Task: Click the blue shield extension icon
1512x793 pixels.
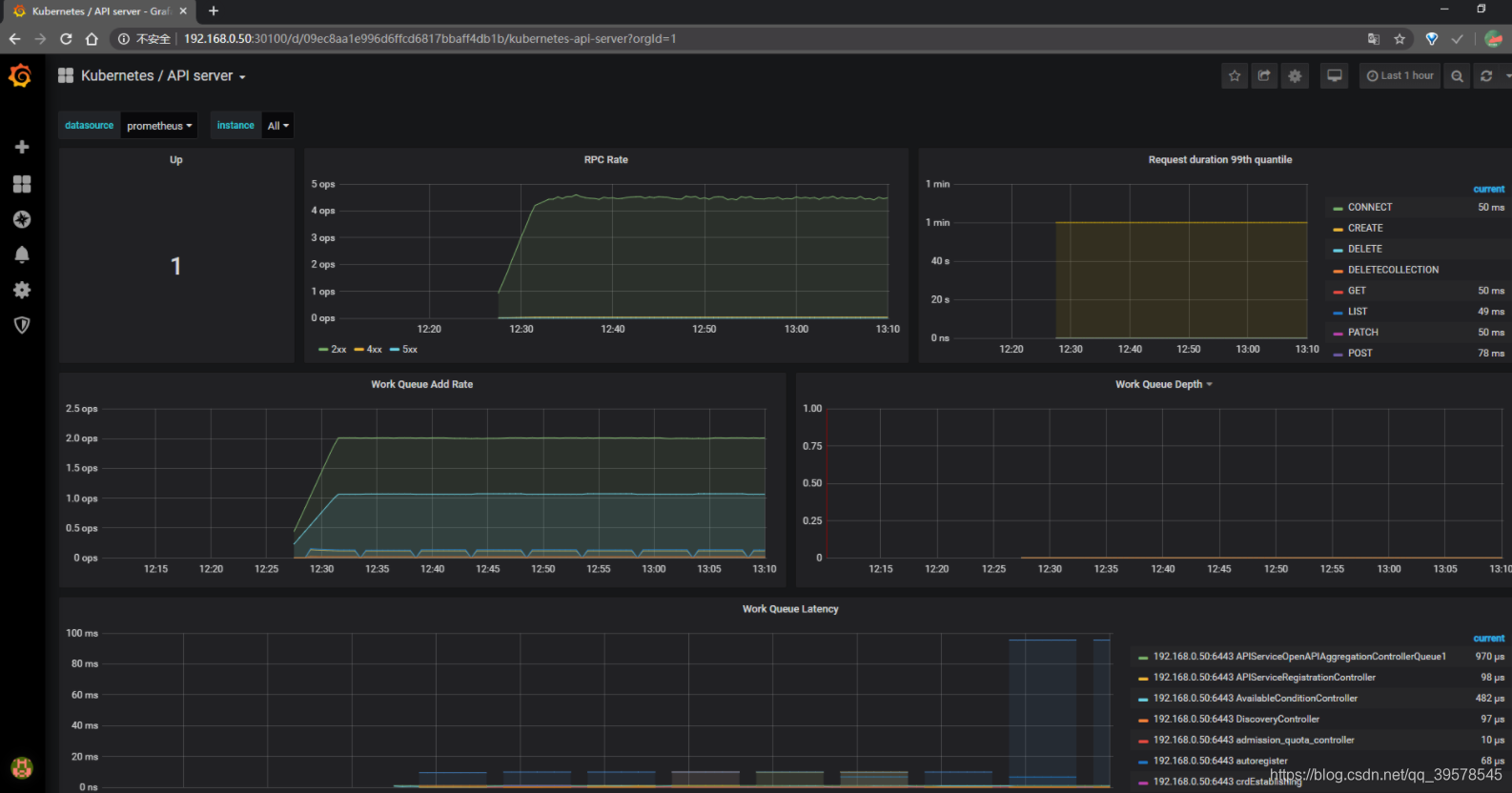Action: (1432, 39)
